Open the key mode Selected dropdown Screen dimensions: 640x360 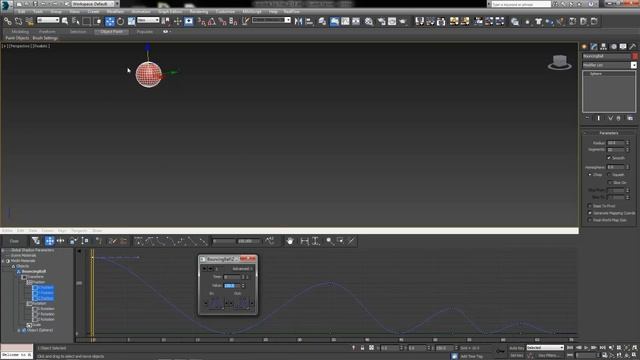click(545, 348)
